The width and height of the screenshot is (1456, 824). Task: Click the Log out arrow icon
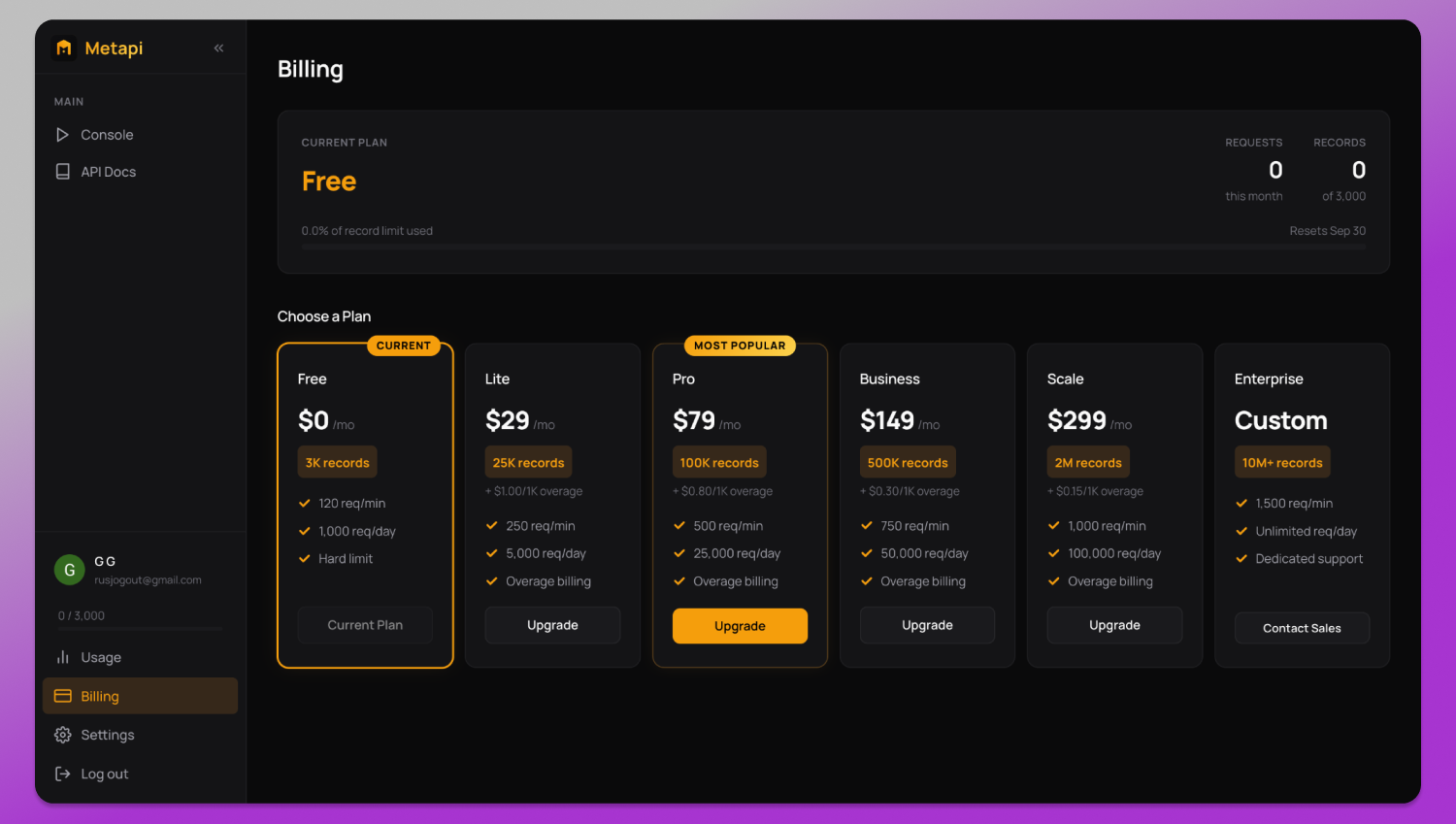coord(63,774)
